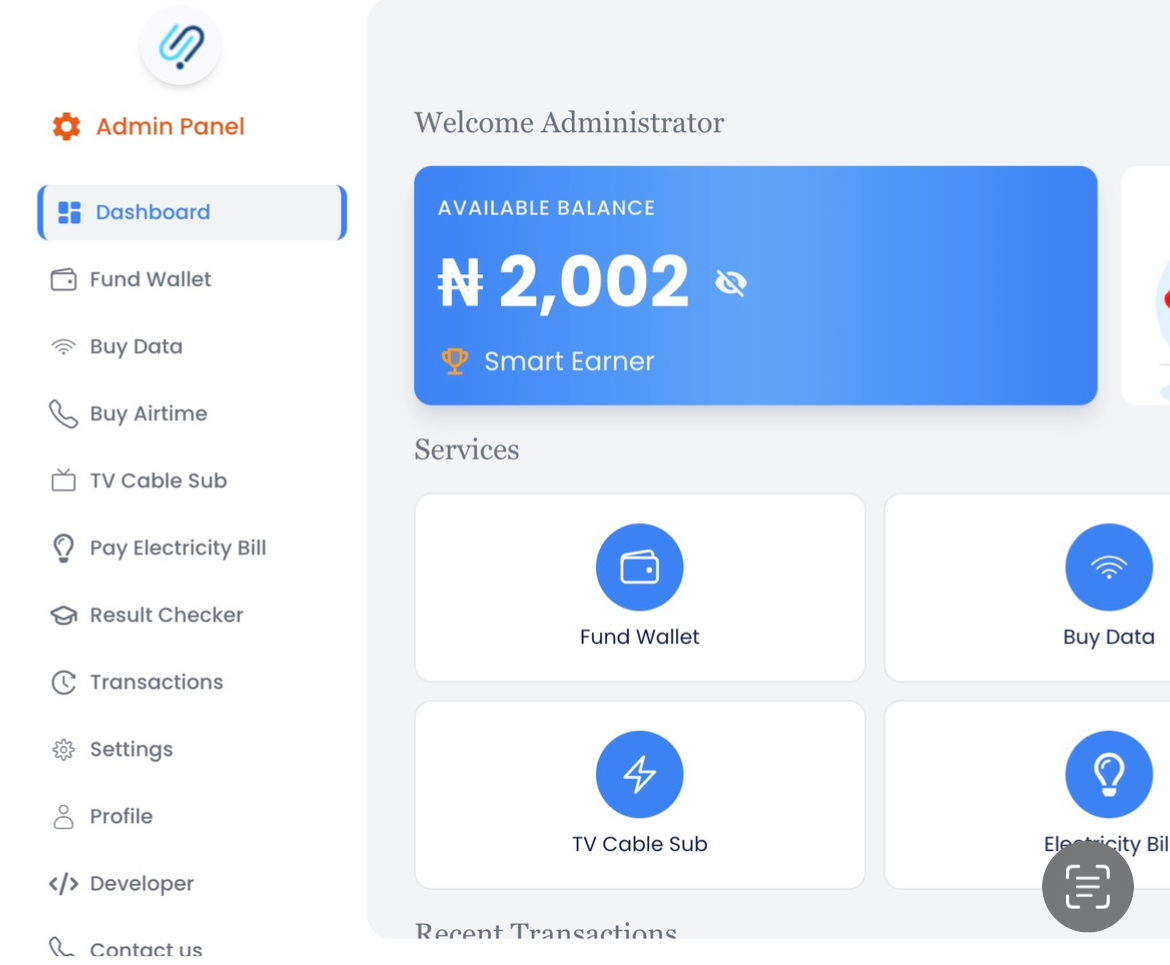Open Dashboard in the sidebar
Screen dimensions: 1170x965
(152, 212)
